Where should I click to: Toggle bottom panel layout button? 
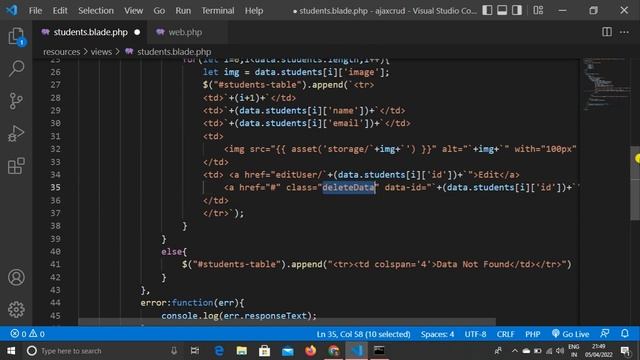502,10
